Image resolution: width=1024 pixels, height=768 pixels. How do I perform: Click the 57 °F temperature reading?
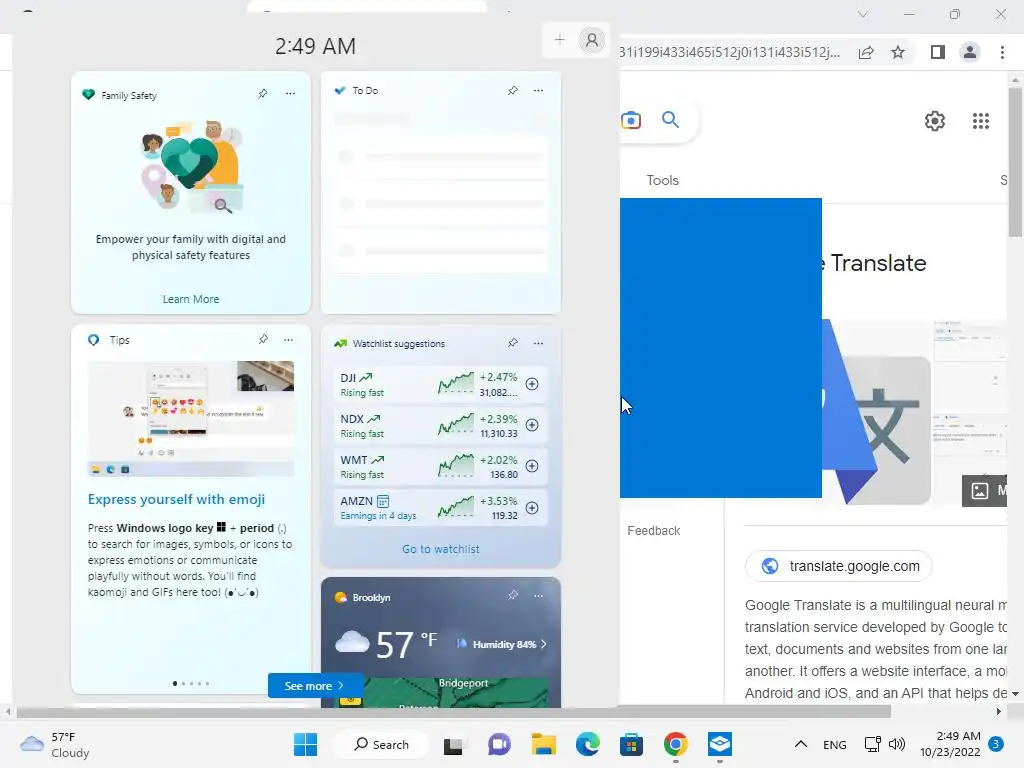406,644
